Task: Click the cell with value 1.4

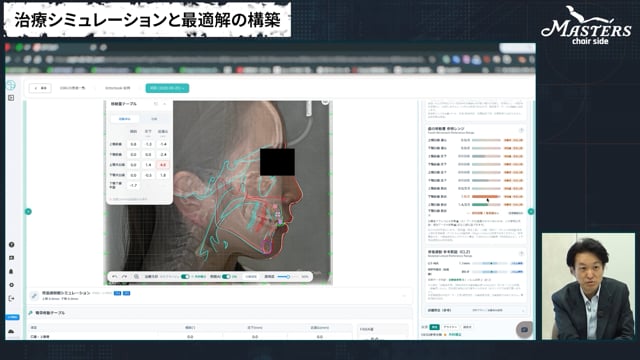Action: click(148, 165)
